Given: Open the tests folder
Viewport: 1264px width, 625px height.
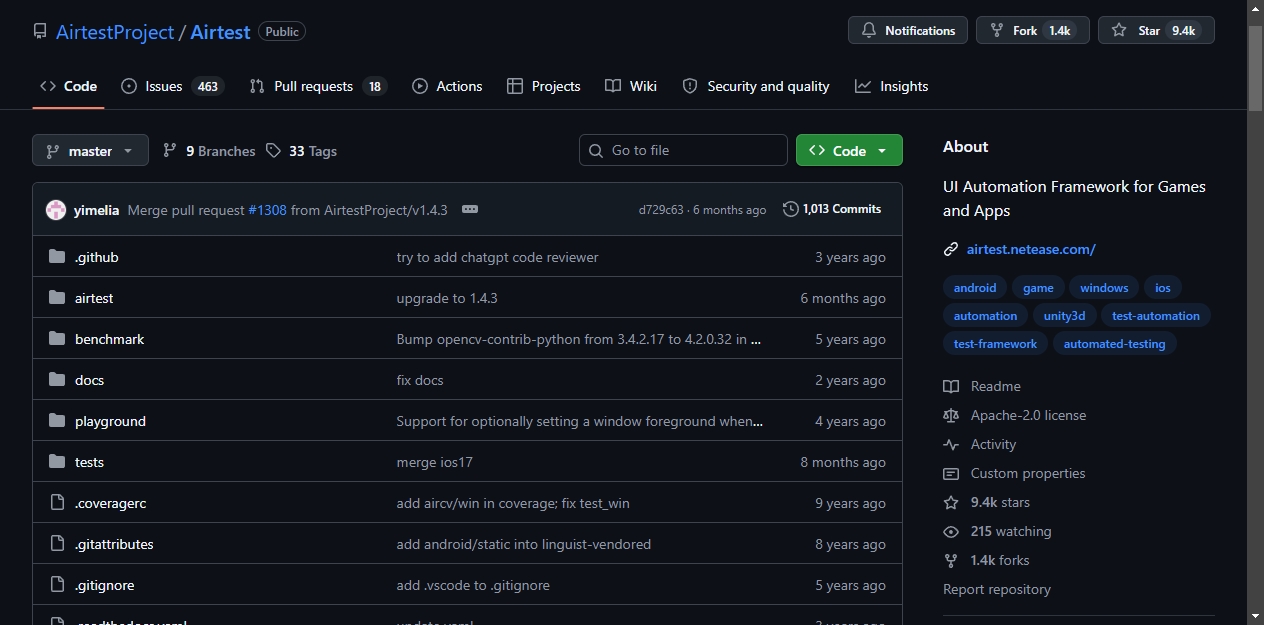Looking at the screenshot, I should tap(89, 462).
